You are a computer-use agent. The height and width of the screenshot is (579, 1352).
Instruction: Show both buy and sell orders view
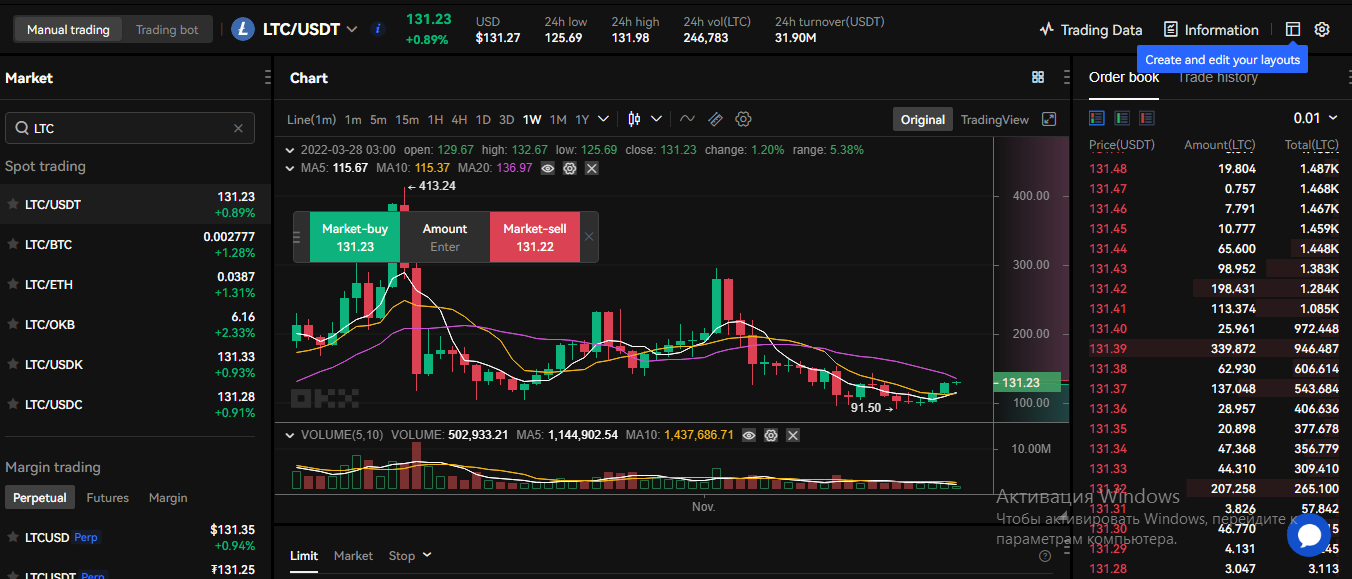[x=1097, y=118]
